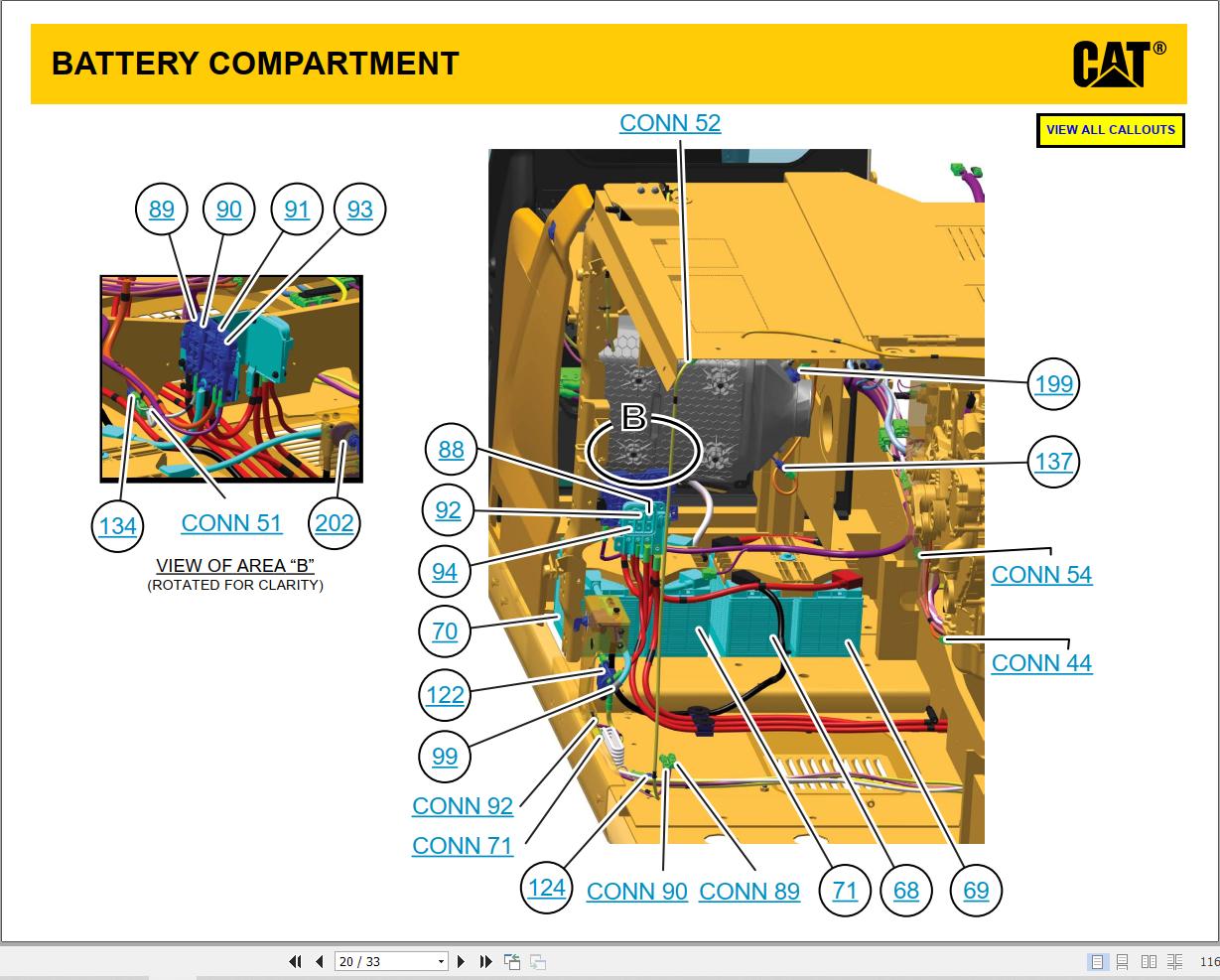Click the VIEW ALL CALLOUTS button
Screen dimensions: 1220x980
coord(1110,130)
